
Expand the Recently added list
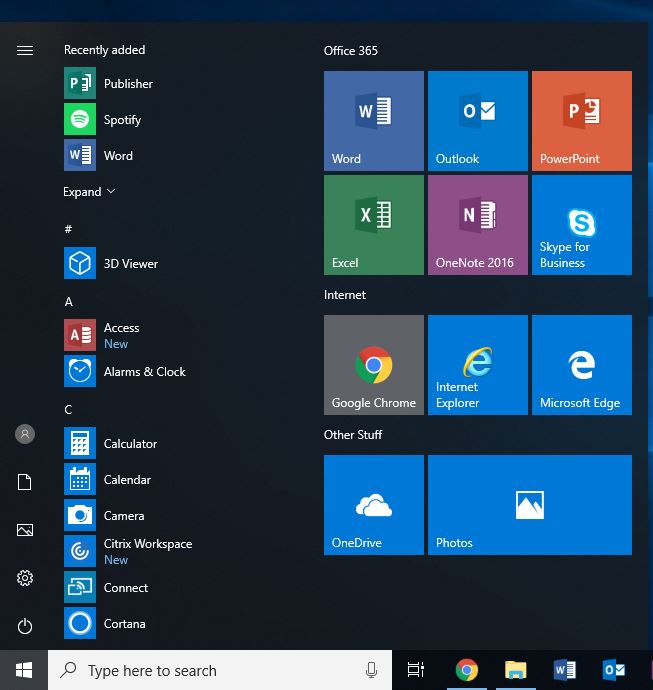[89, 192]
